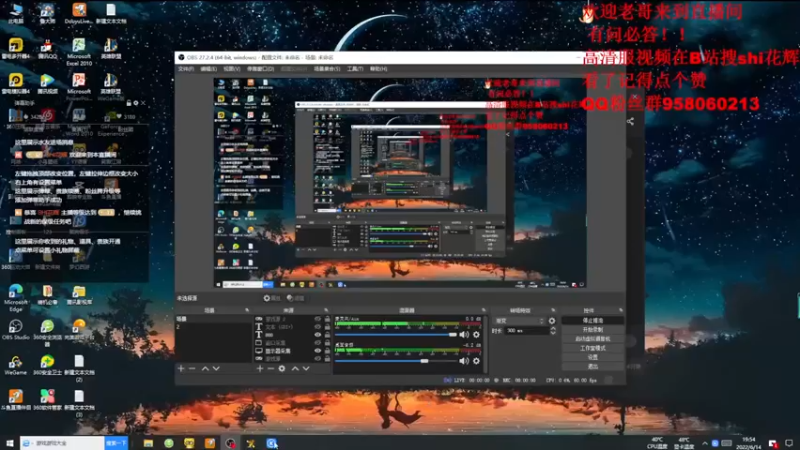Click 开始录制 button
800x450 pixels.
click(593, 330)
